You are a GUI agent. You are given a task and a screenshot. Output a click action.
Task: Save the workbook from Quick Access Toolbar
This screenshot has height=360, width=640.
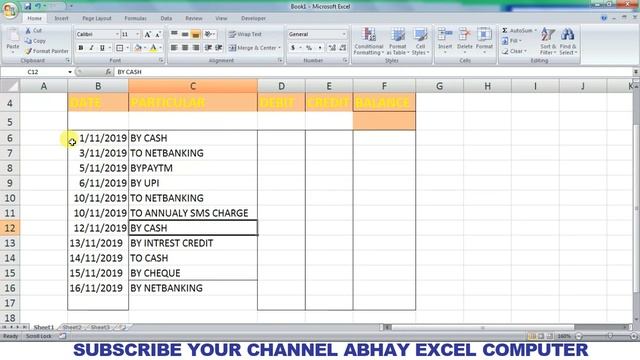(28, 6)
